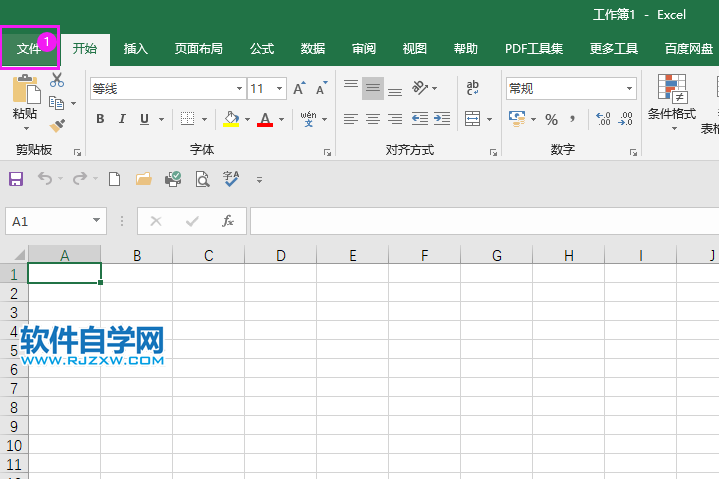Click Merge and Center icon
Image resolution: width=719 pixels, height=479 pixels.
coord(472,119)
